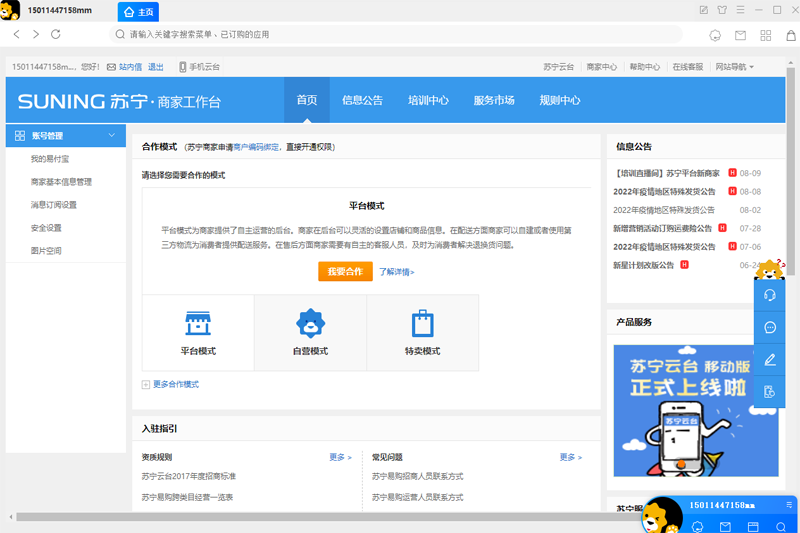Open 安全设置 in sidebar
The height and width of the screenshot is (533, 800).
(46, 227)
